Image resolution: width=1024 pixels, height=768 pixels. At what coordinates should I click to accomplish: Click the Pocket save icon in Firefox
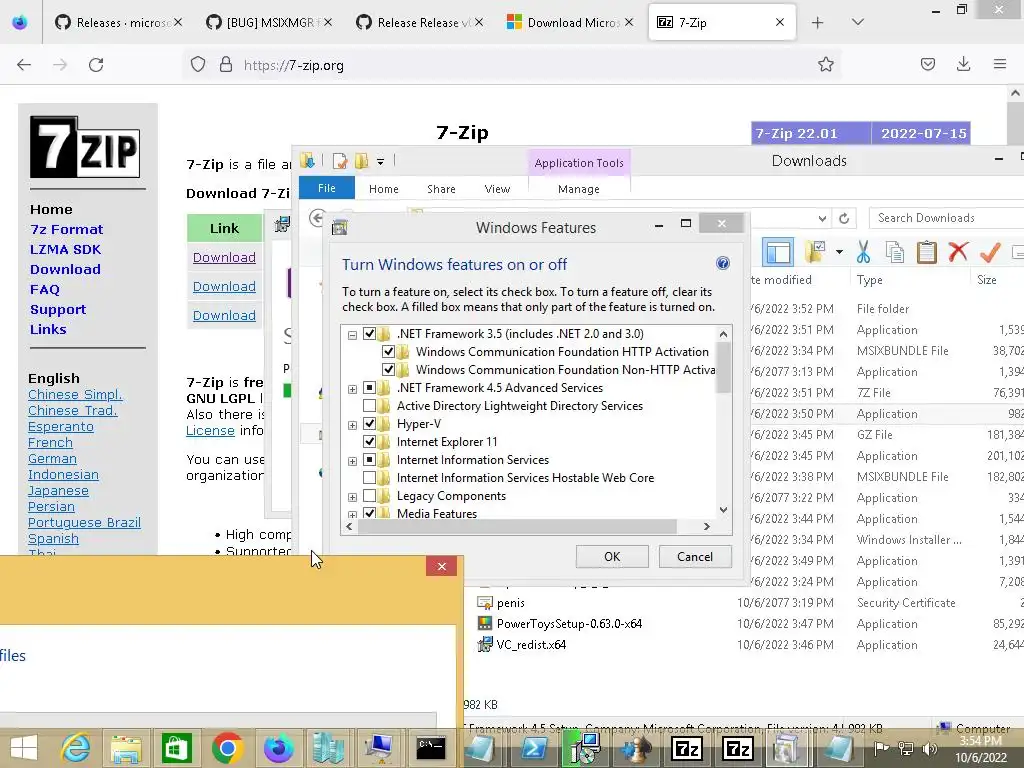pyautogui.click(x=928, y=64)
